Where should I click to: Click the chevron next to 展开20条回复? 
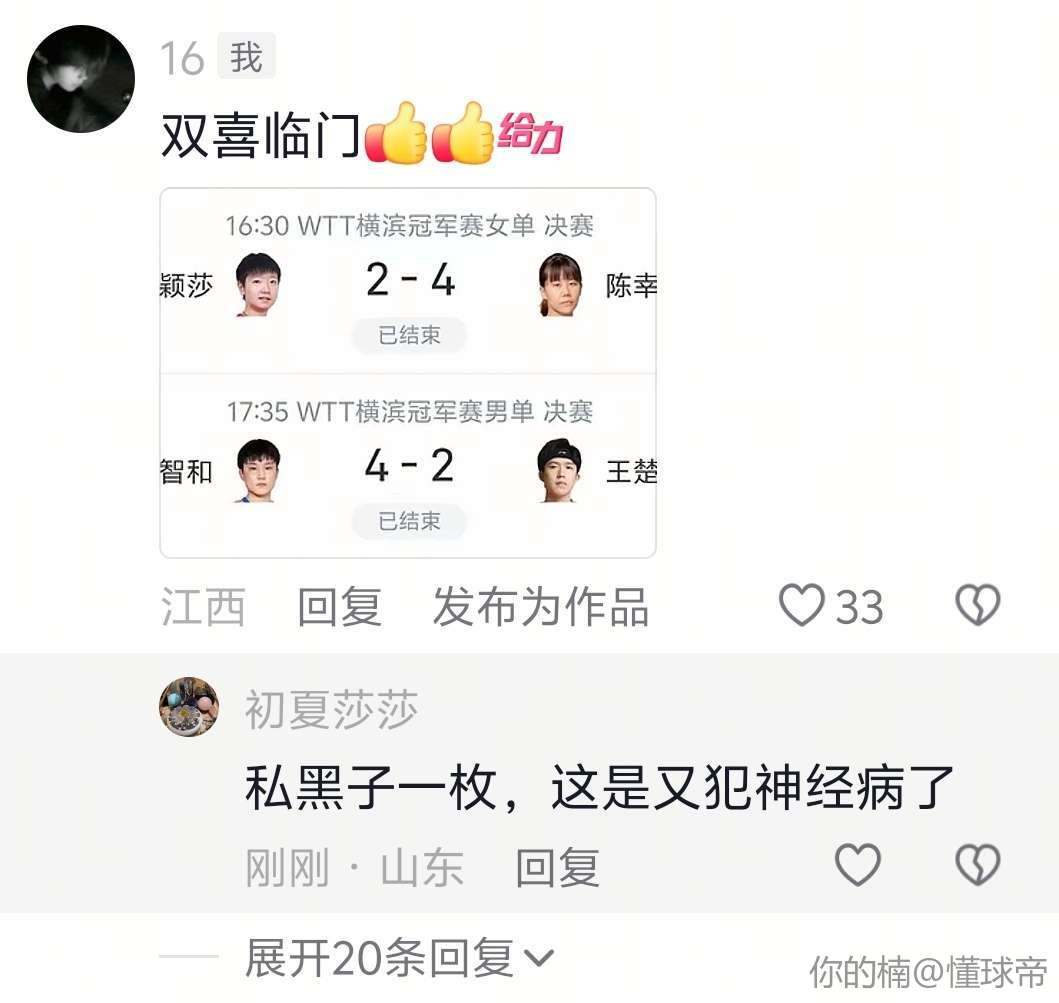tap(540, 958)
